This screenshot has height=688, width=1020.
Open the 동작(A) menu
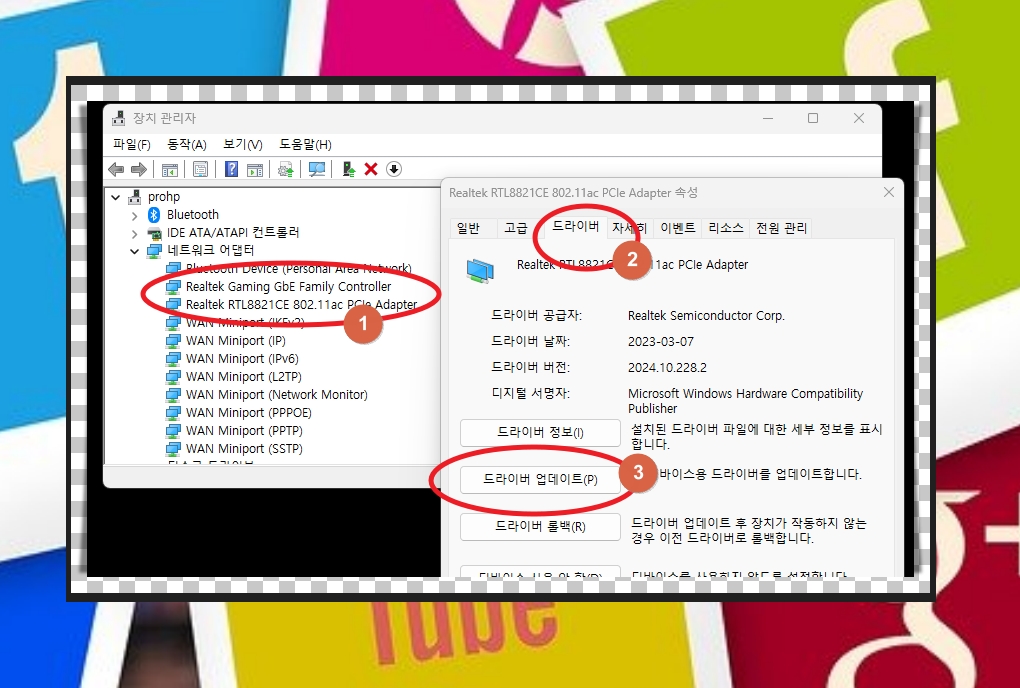pyautogui.click(x=187, y=144)
